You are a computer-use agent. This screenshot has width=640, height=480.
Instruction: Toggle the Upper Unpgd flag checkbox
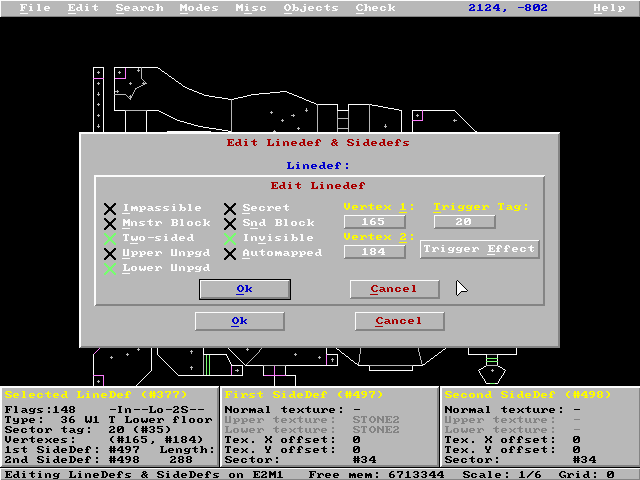pos(110,254)
